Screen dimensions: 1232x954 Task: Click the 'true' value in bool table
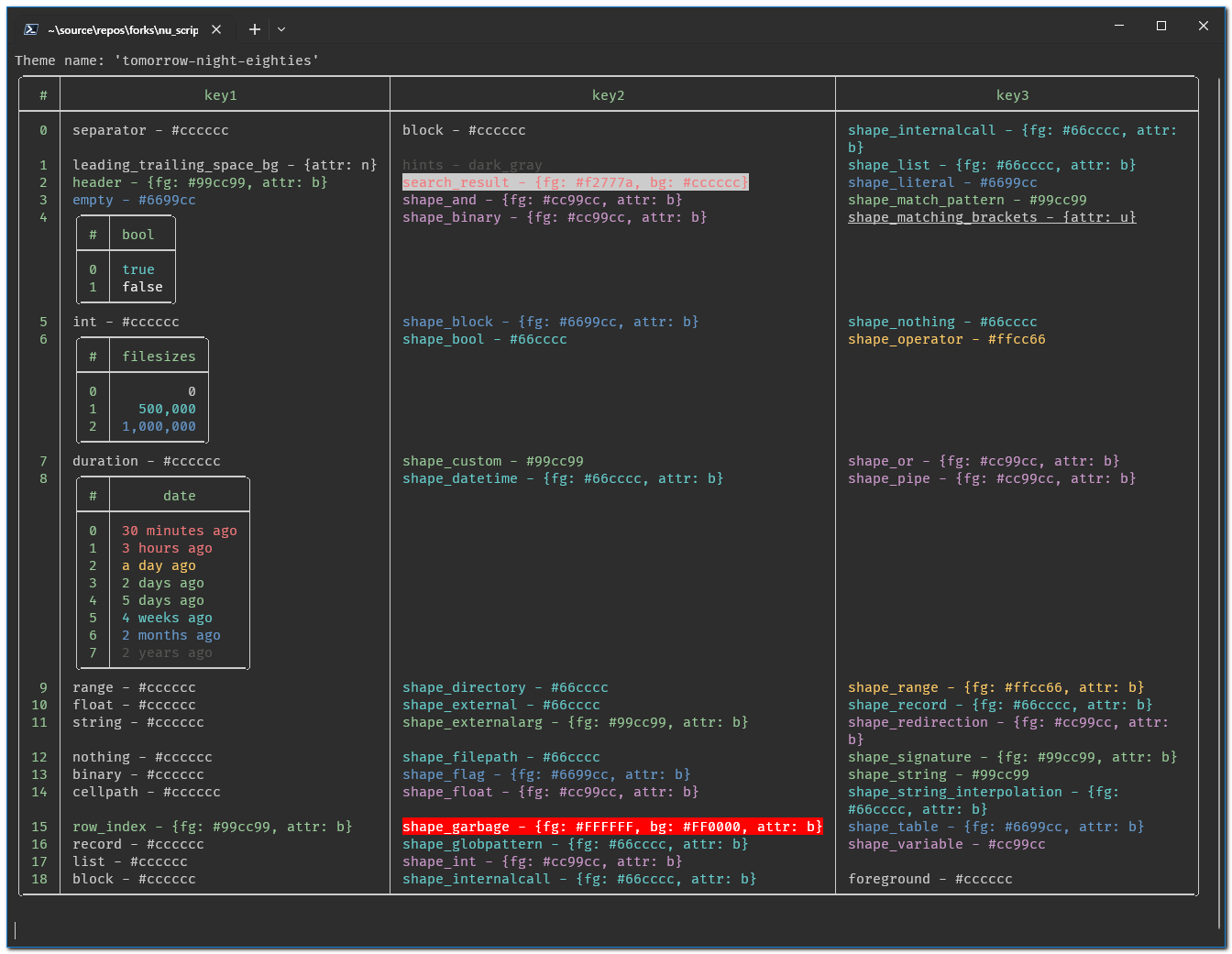138,269
